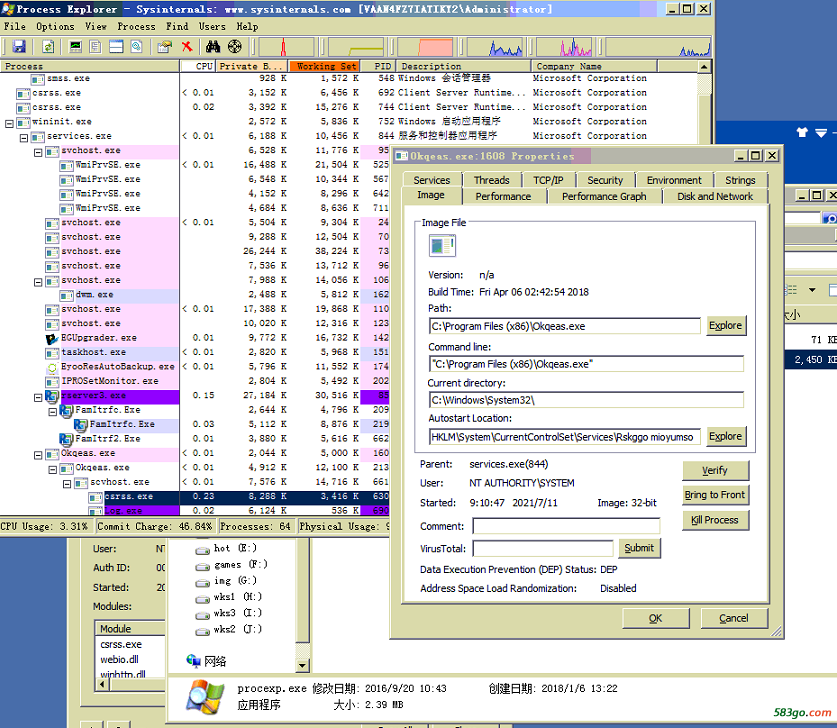Click the Save toolbar icon

pos(19,47)
